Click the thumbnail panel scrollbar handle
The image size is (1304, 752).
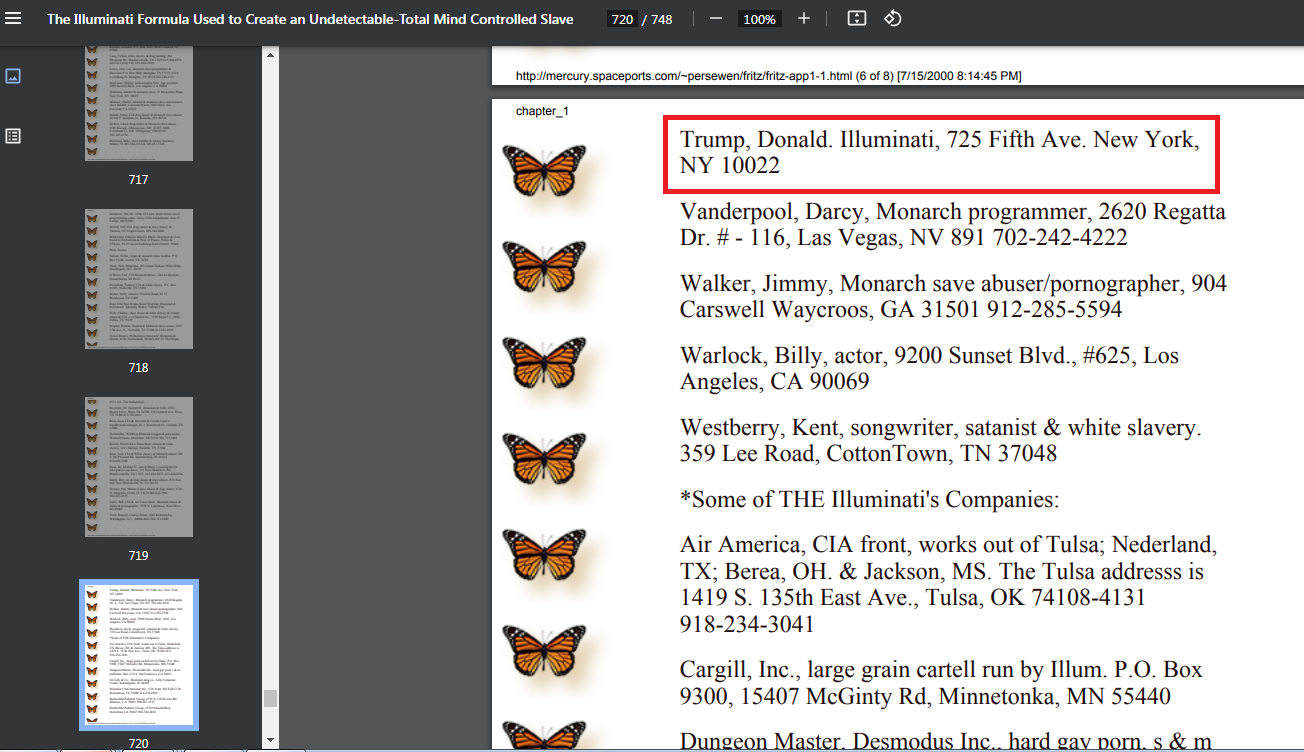(270, 698)
